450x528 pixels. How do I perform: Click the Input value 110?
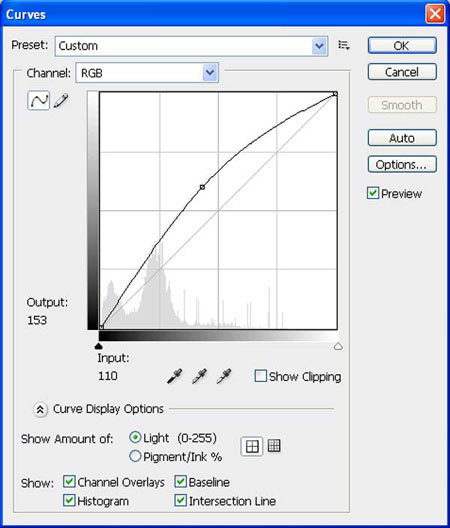(x=108, y=376)
